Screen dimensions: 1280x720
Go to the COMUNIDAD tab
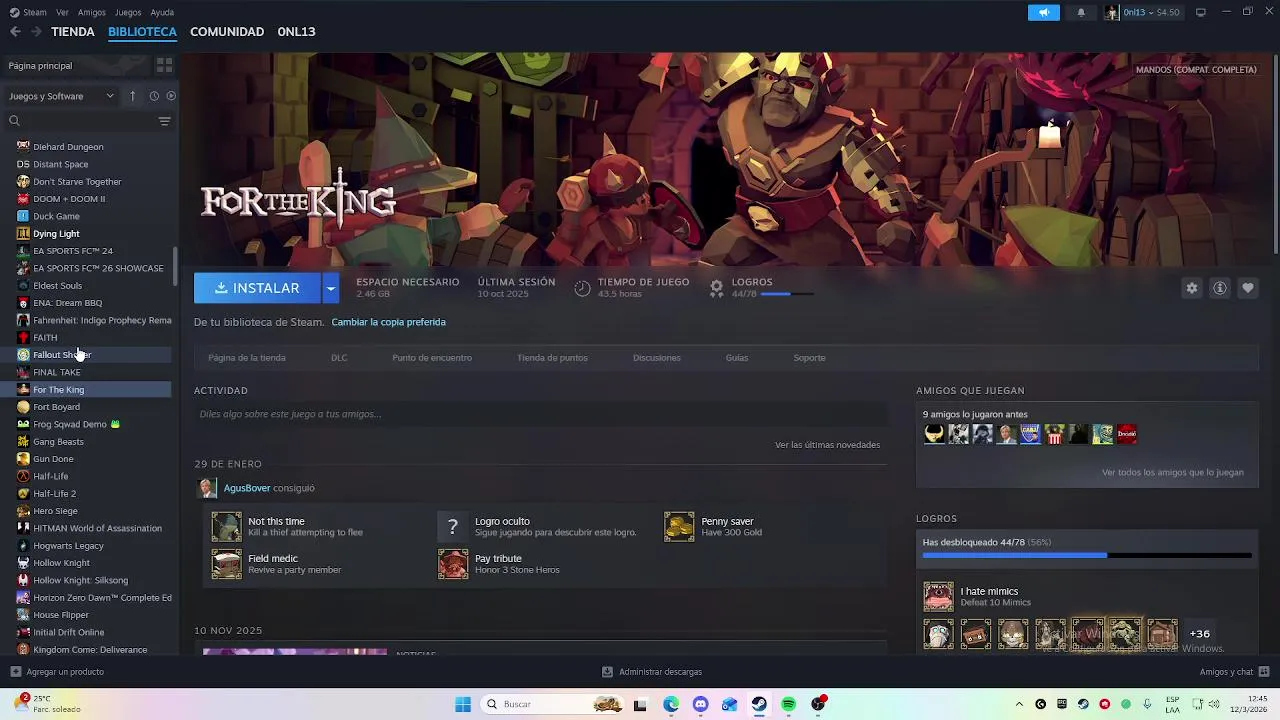point(227,32)
